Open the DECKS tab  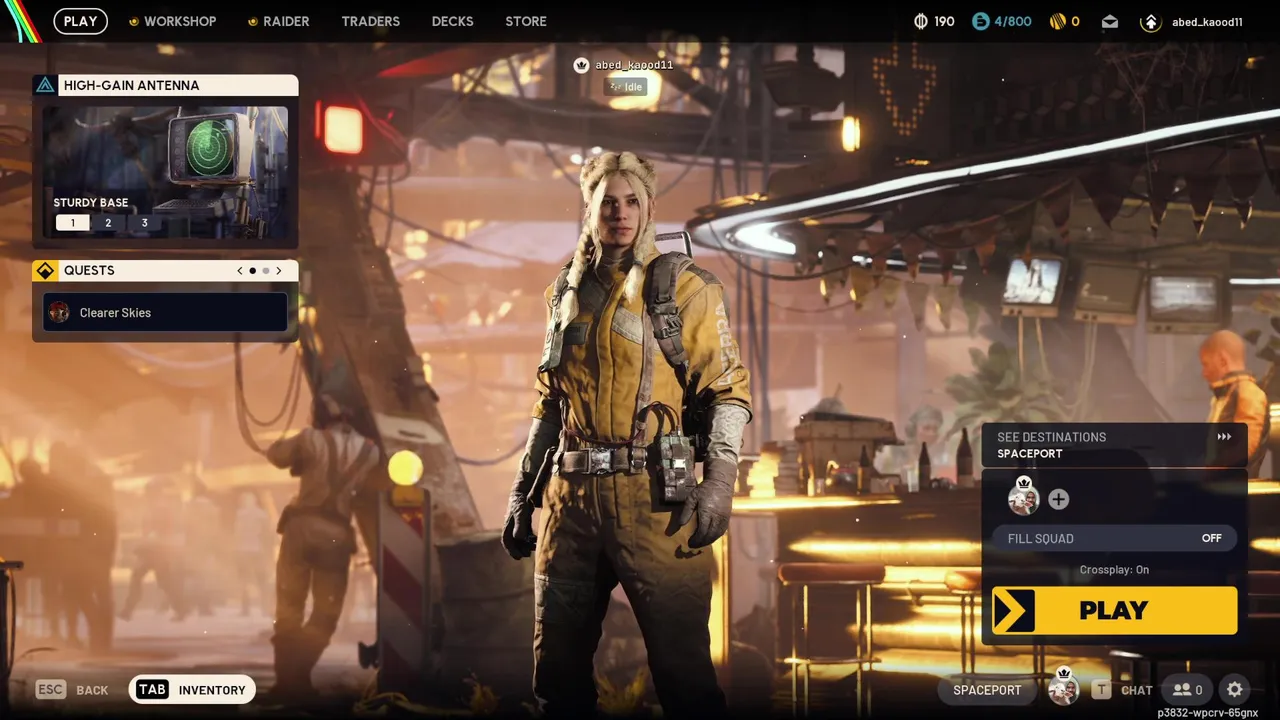[452, 21]
